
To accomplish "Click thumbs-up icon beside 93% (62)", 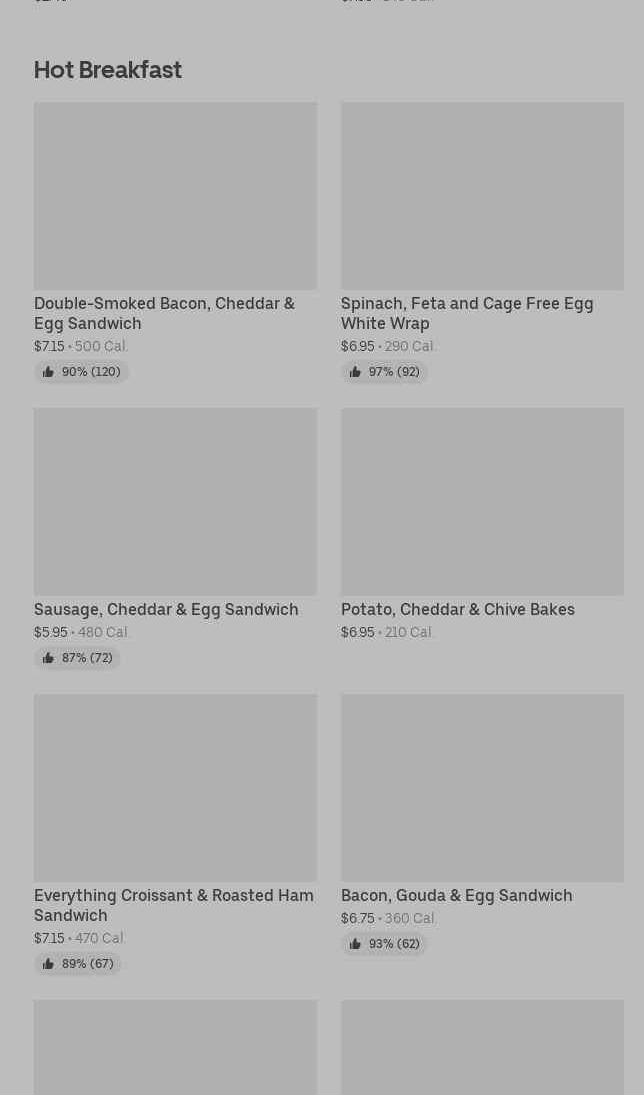I will 356,944.
